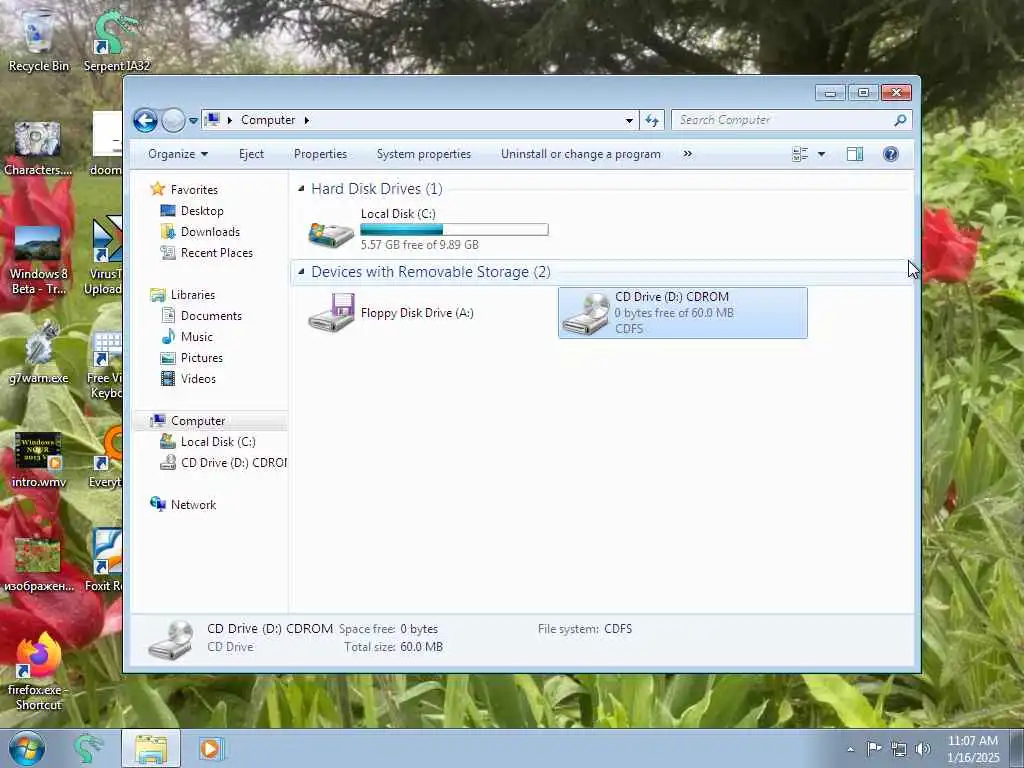
Task: Open the volume speaker icon
Action: (923, 749)
